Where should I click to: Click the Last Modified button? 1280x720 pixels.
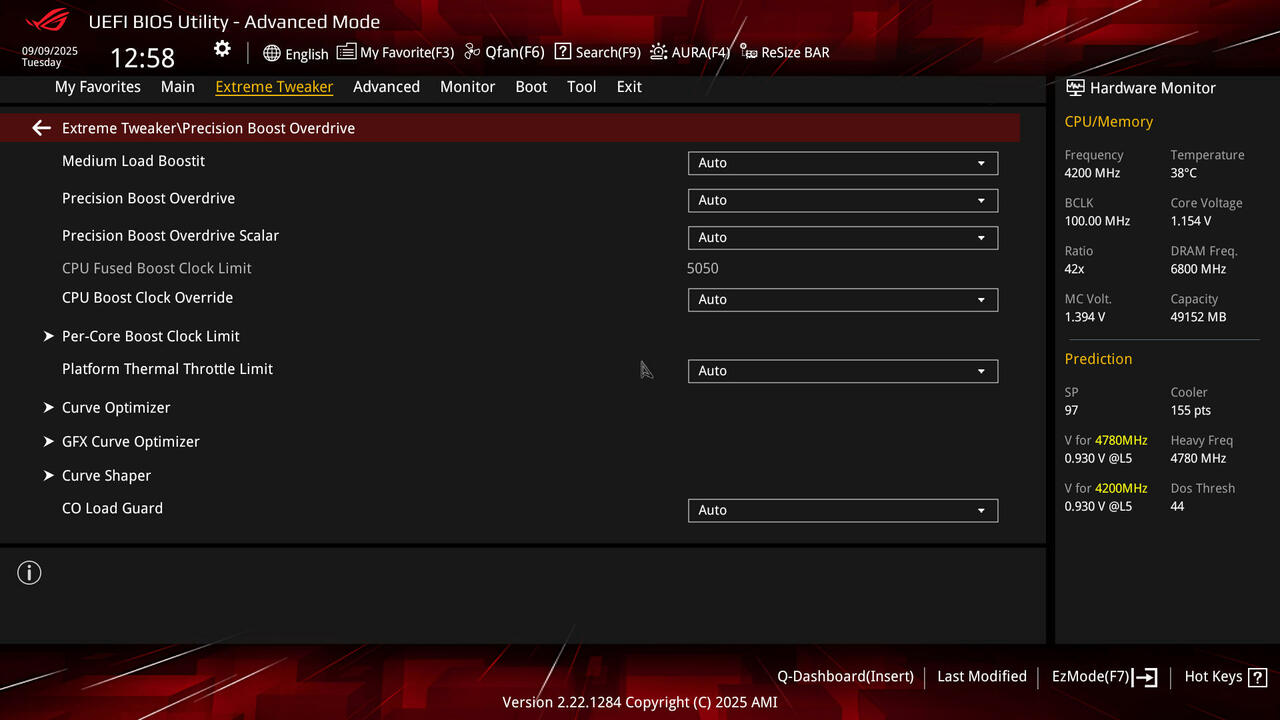[982, 677]
